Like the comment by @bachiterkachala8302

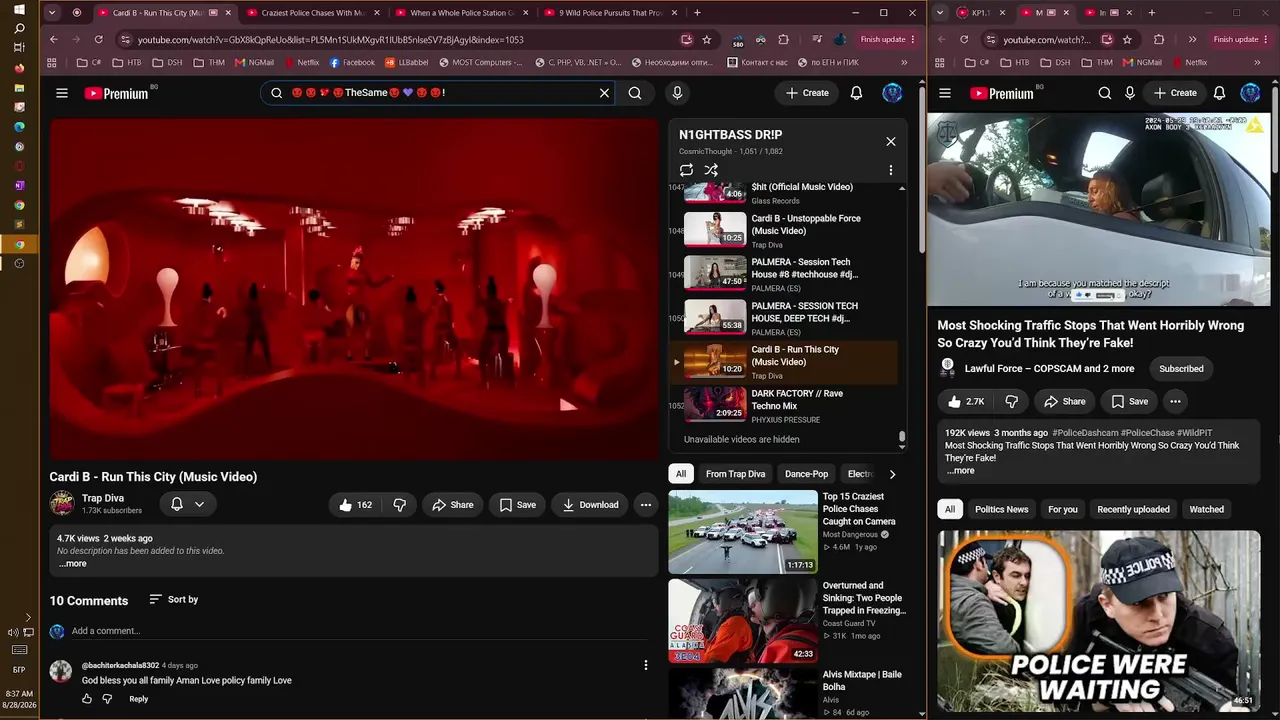point(87,699)
